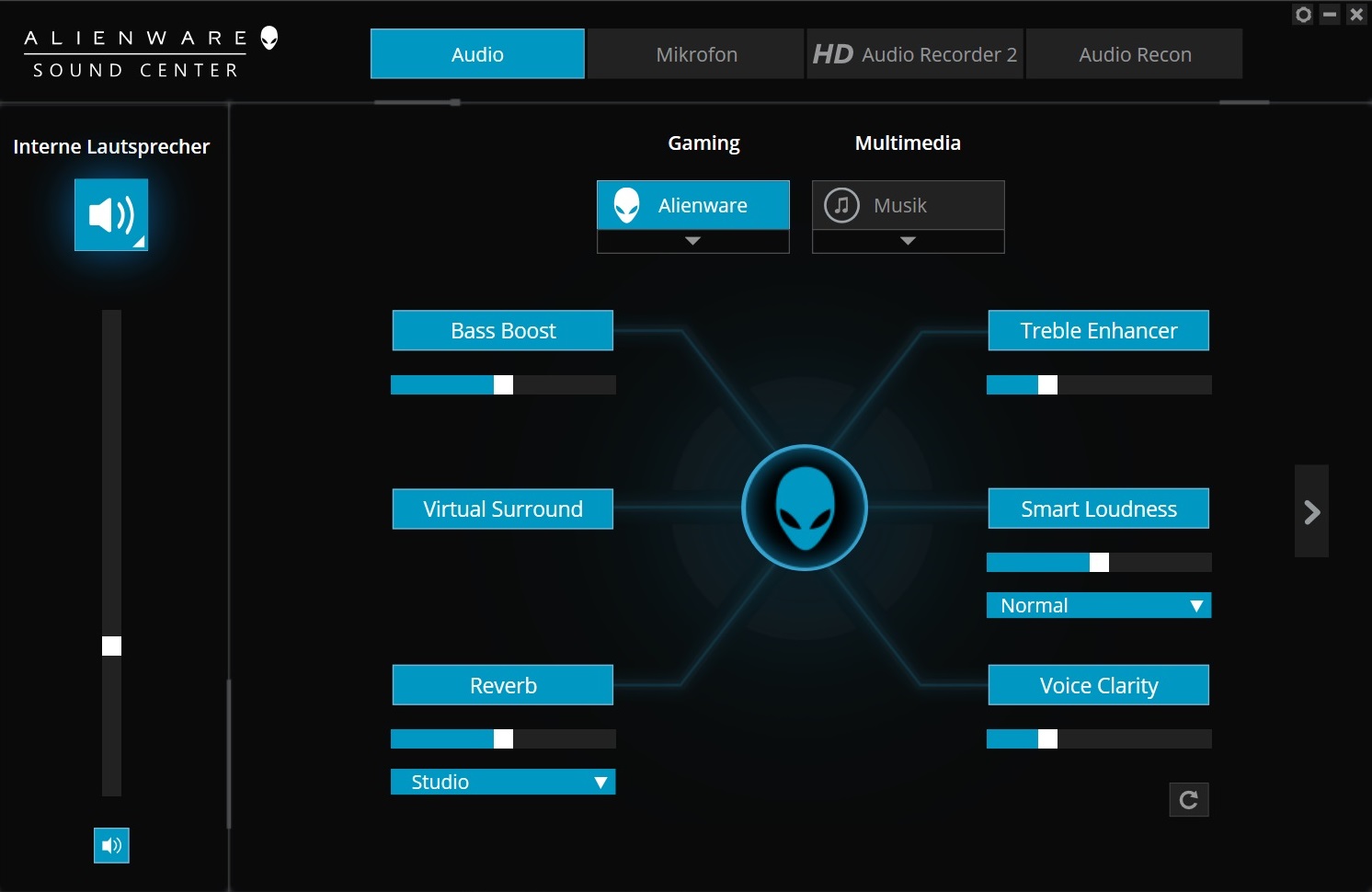The width and height of the screenshot is (1372, 892).
Task: Click the Treble Enhancer level slider
Action: point(1099,384)
